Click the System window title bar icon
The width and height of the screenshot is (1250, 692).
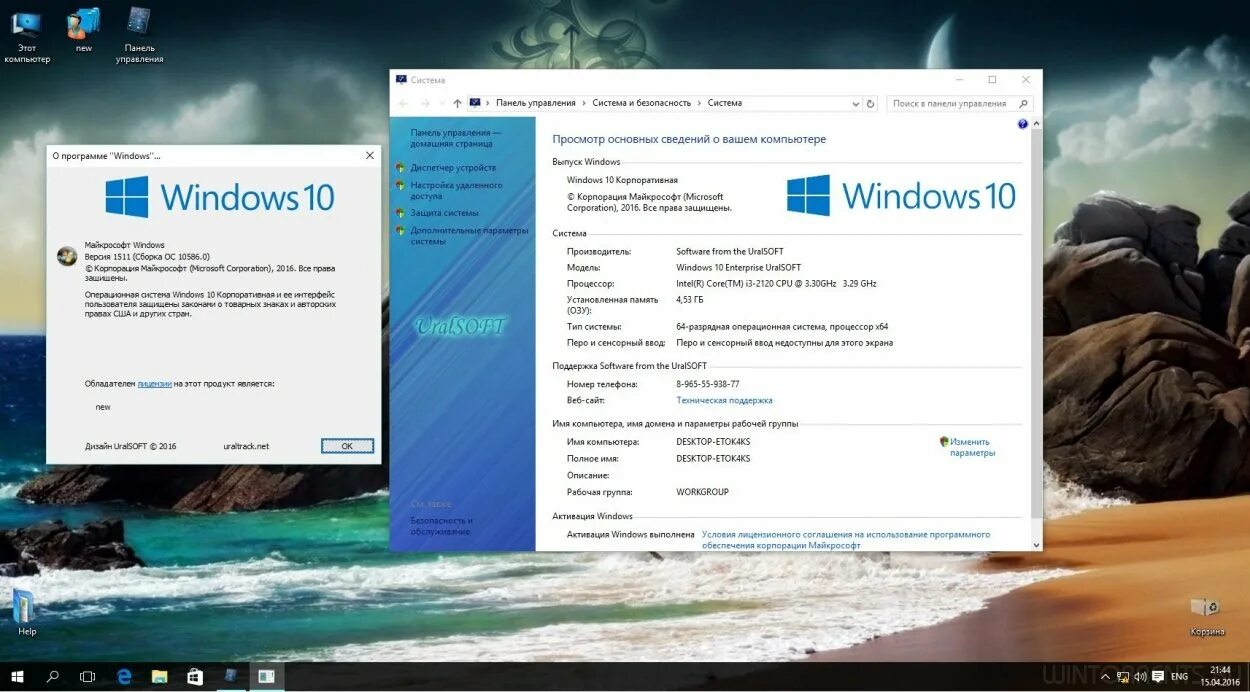pos(401,80)
